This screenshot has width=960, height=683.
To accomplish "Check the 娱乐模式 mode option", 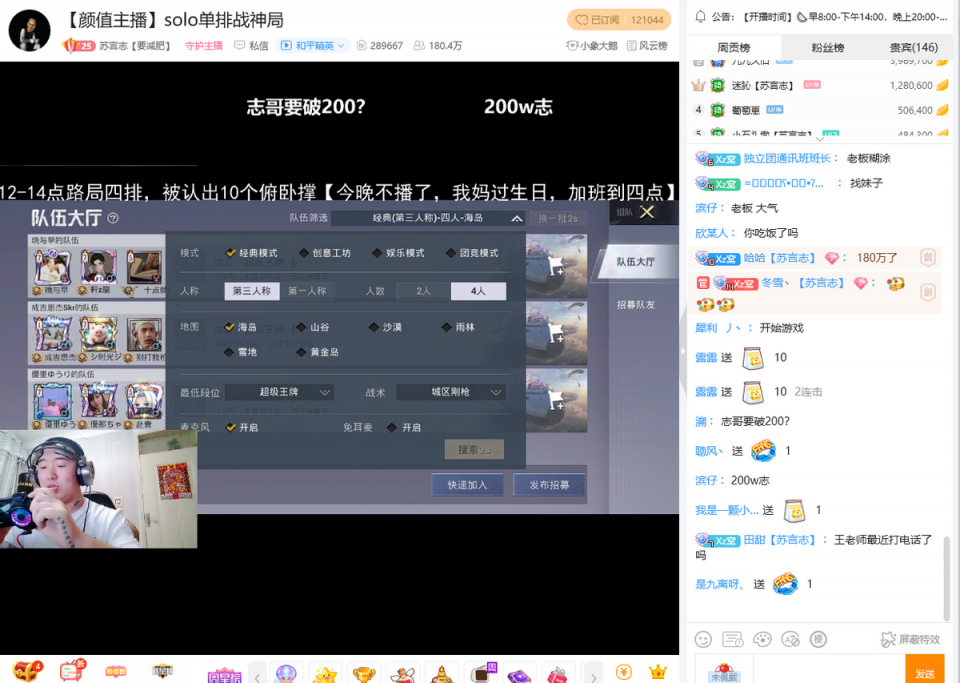I will click(x=398, y=253).
